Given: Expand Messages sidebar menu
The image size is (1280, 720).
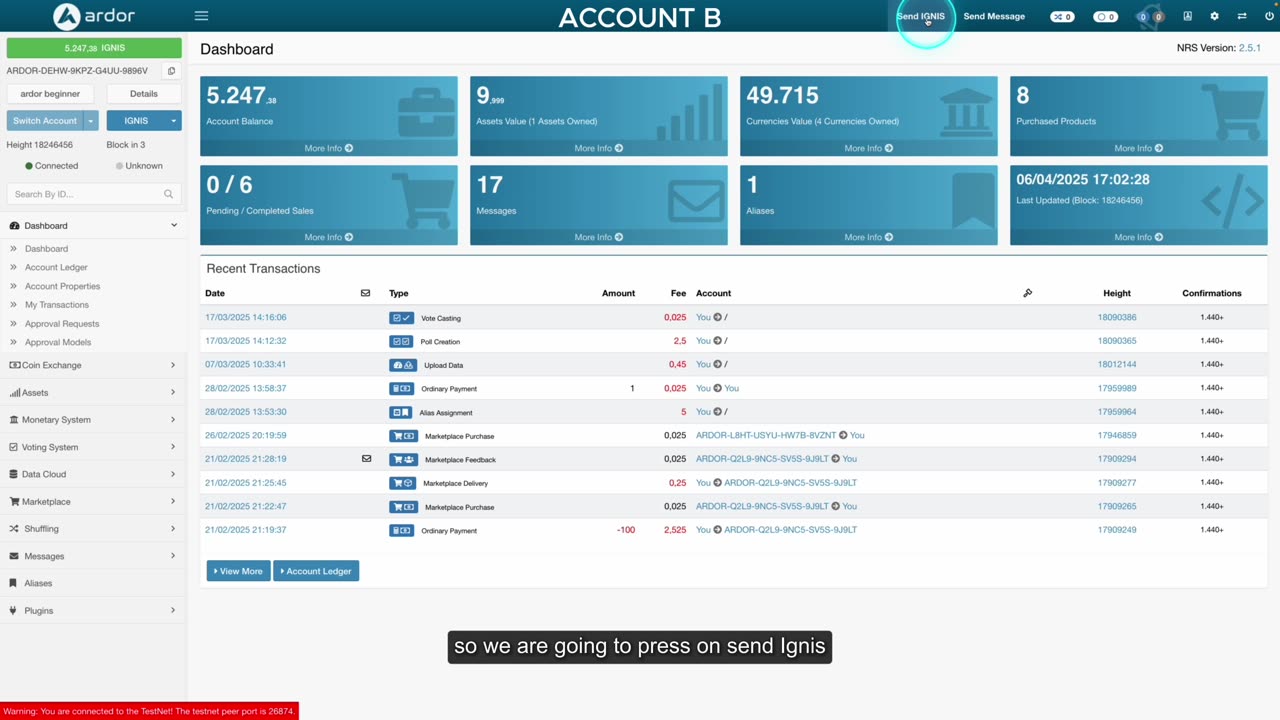Looking at the screenshot, I should click(x=94, y=556).
